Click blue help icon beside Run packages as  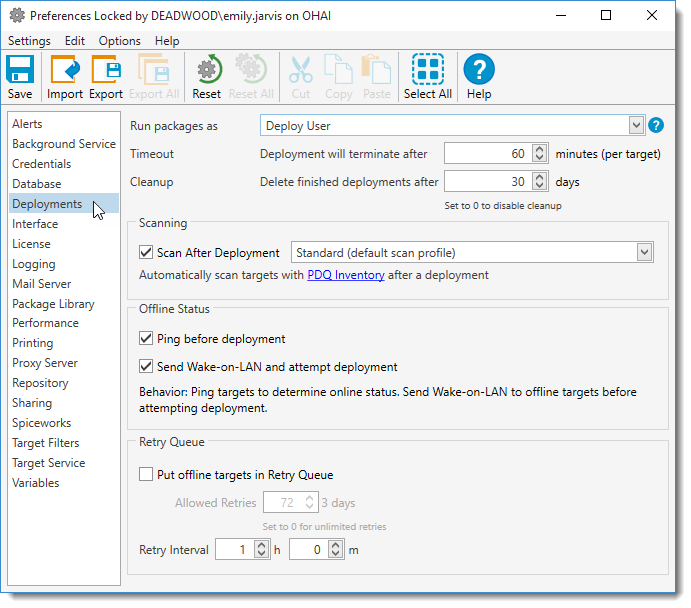(656, 125)
